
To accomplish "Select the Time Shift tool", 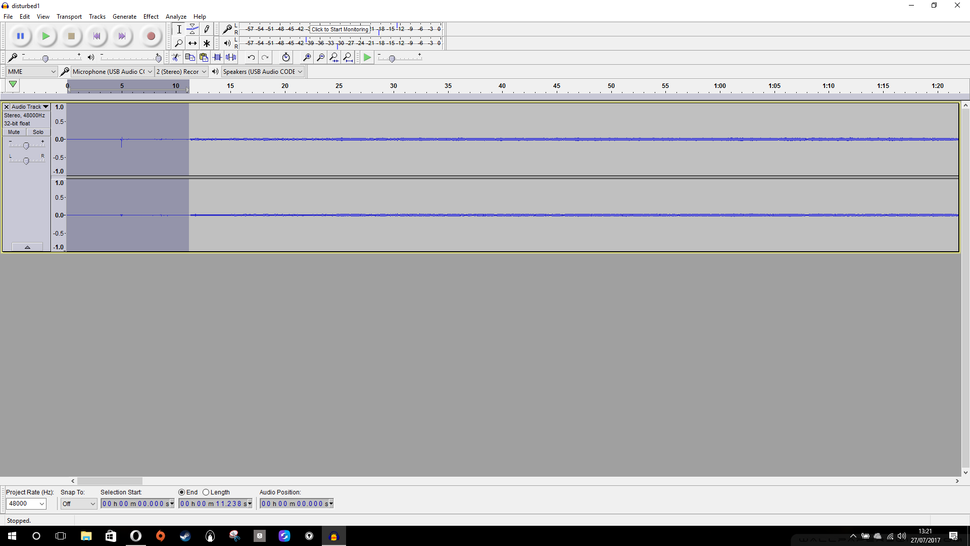I will [192, 43].
